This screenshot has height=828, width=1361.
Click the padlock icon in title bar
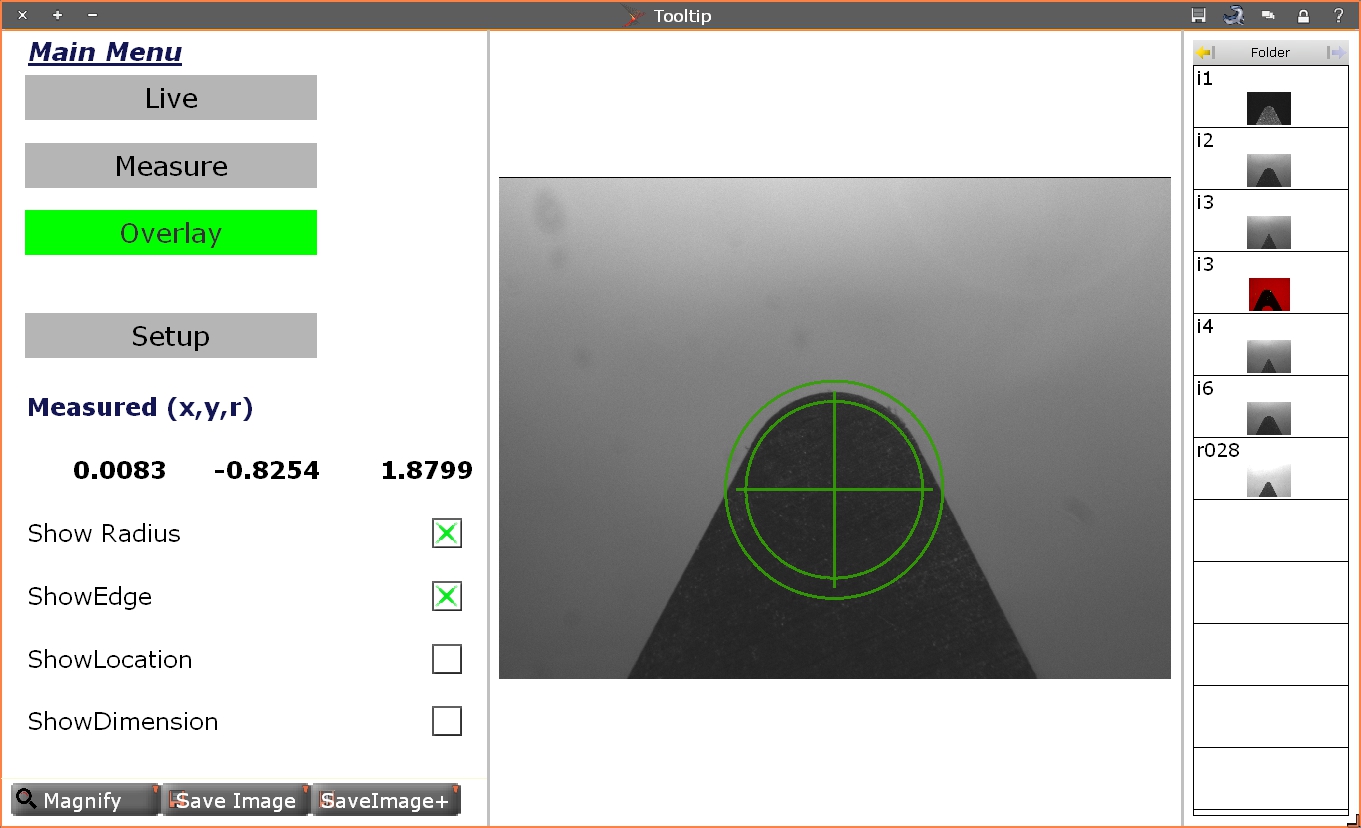1303,15
